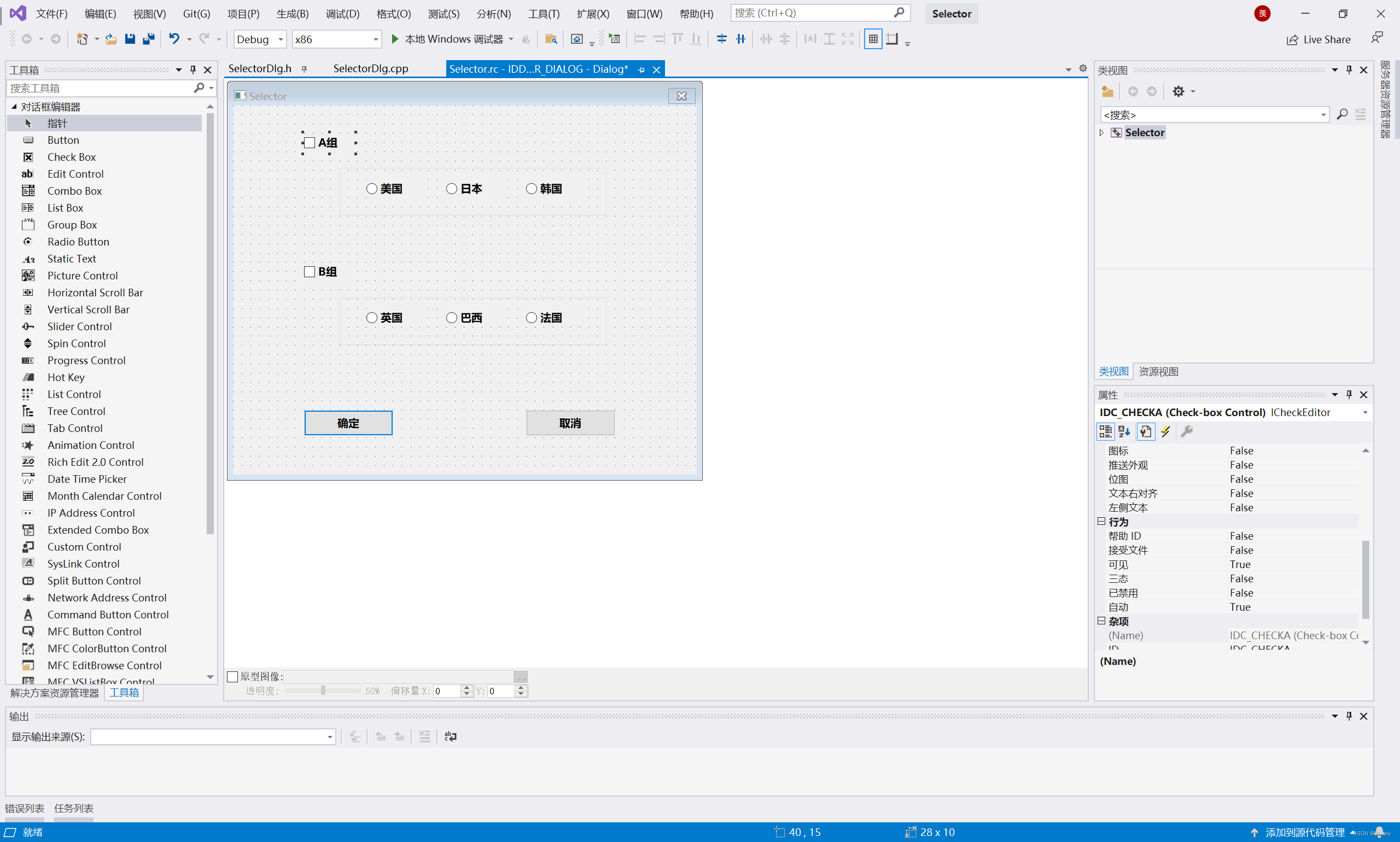Open the 调试(D) menu
Screen dimensions: 1400x842
pyautogui.click(x=342, y=14)
